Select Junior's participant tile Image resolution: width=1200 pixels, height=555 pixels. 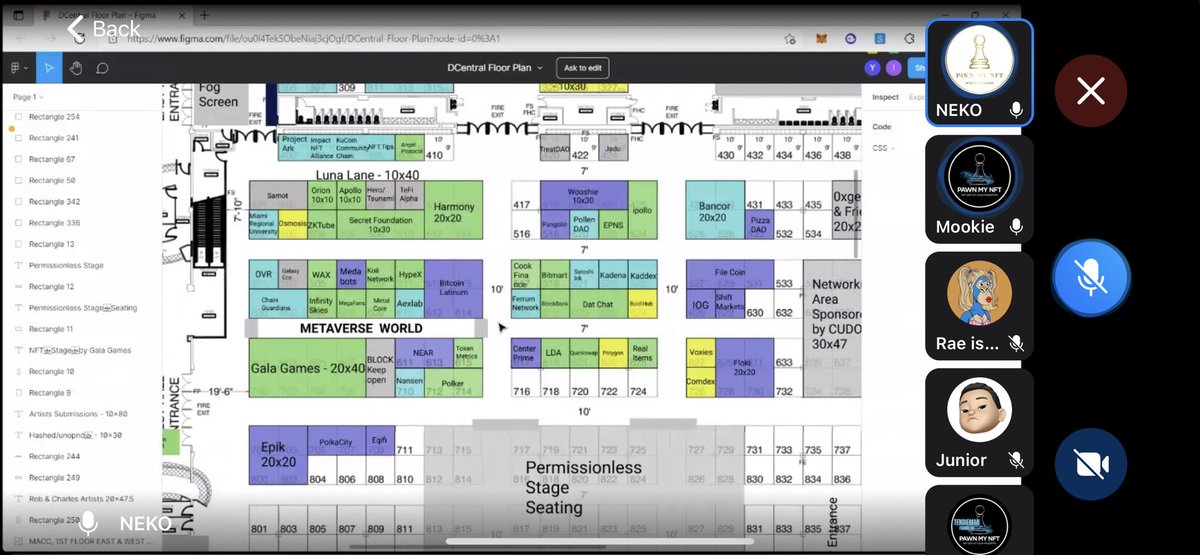[979, 422]
